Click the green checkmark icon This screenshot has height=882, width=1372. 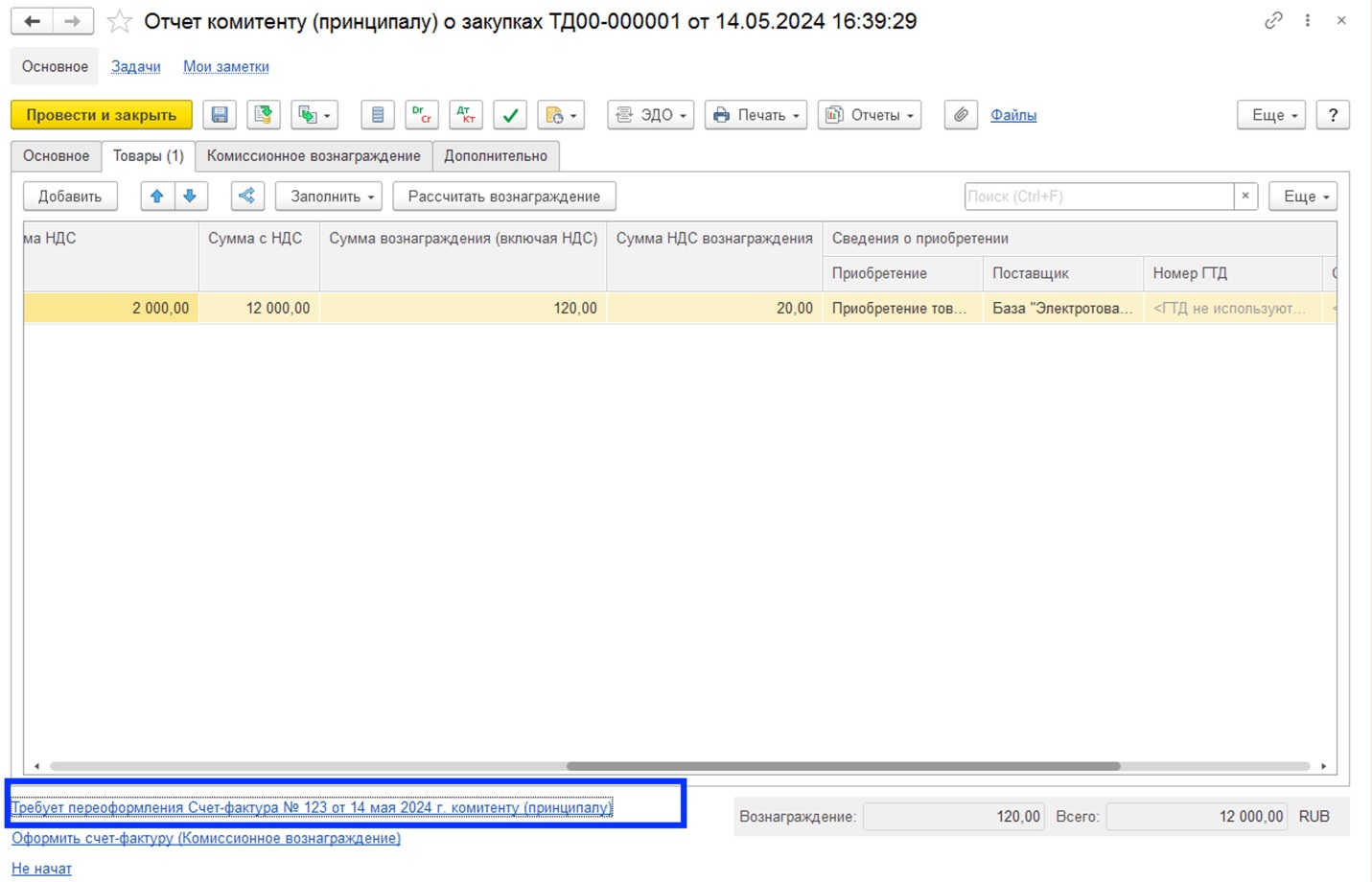tap(510, 115)
